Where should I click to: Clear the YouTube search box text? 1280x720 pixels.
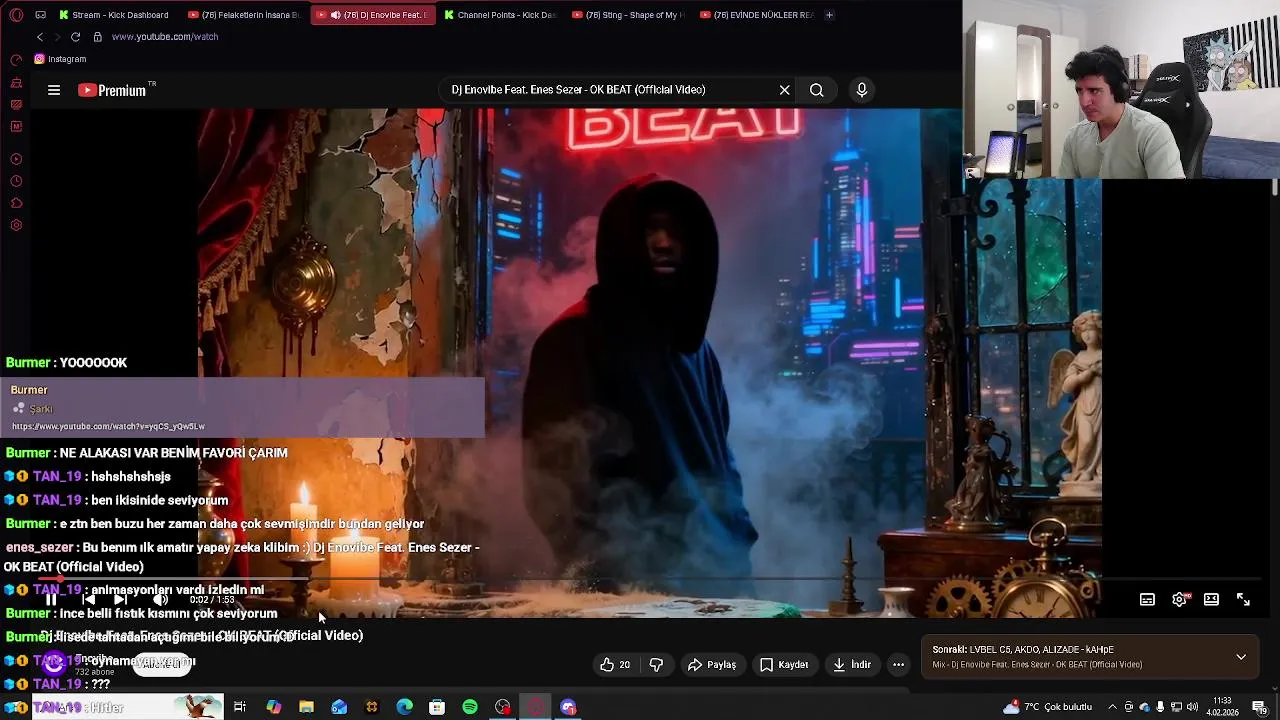(x=785, y=90)
